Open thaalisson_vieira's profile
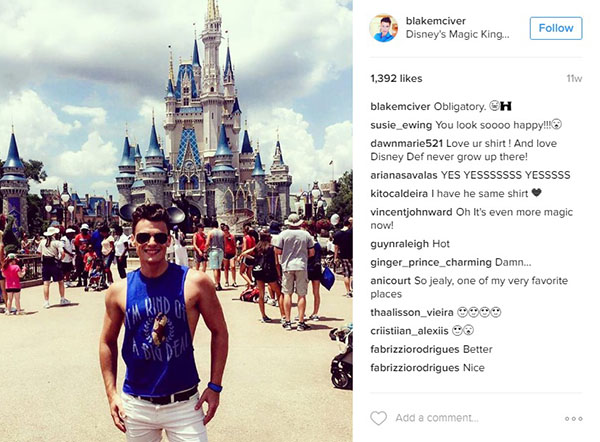Viewport: 600px width, 442px height. 412,312
